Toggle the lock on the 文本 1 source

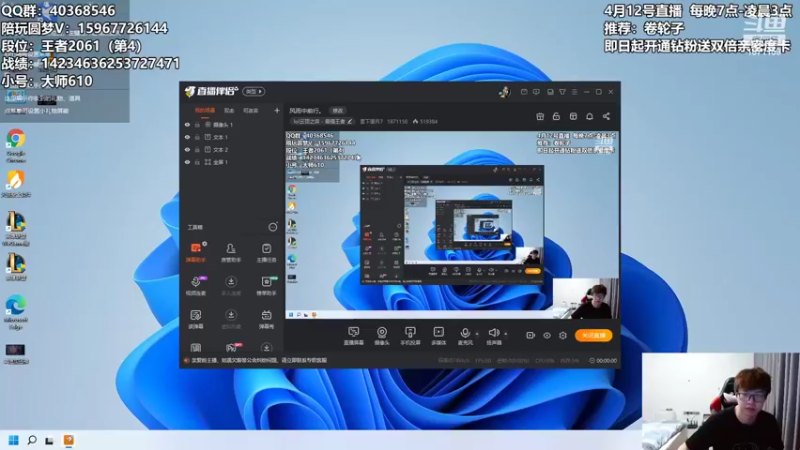coord(197,137)
